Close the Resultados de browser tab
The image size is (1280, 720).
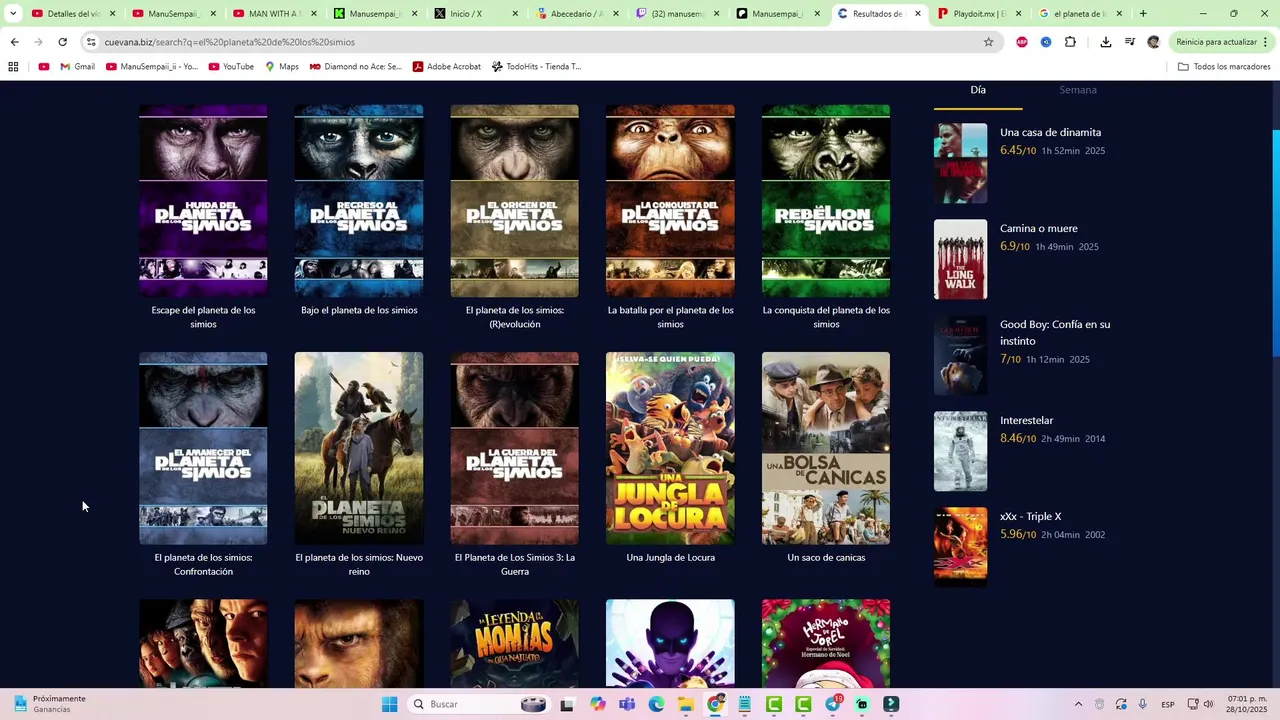pos(918,14)
